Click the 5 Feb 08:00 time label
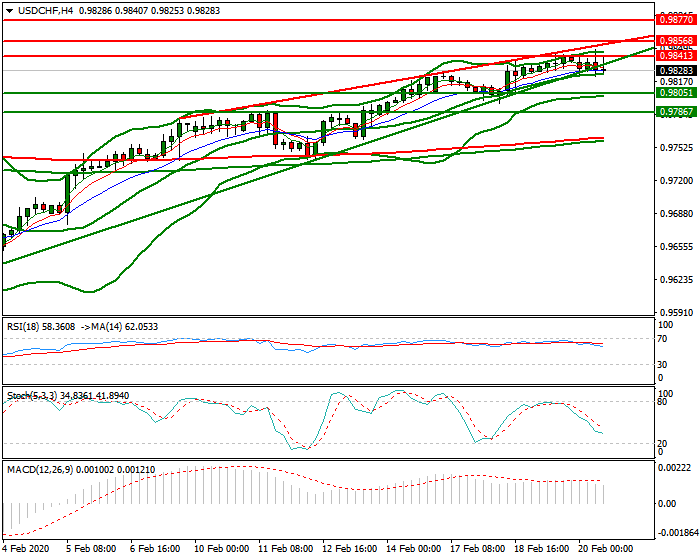Viewport: 700px width, 560px height. (91, 549)
